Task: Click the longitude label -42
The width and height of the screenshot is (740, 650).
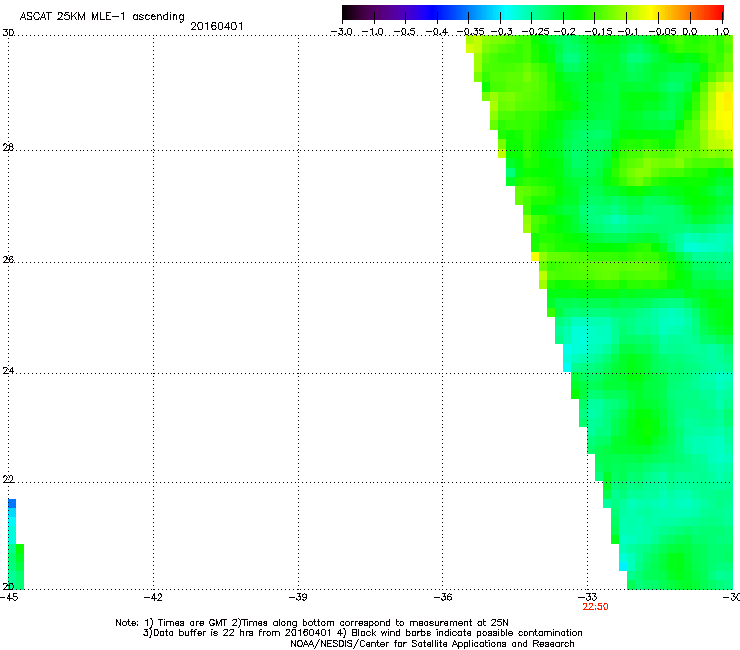Action: click(153, 598)
